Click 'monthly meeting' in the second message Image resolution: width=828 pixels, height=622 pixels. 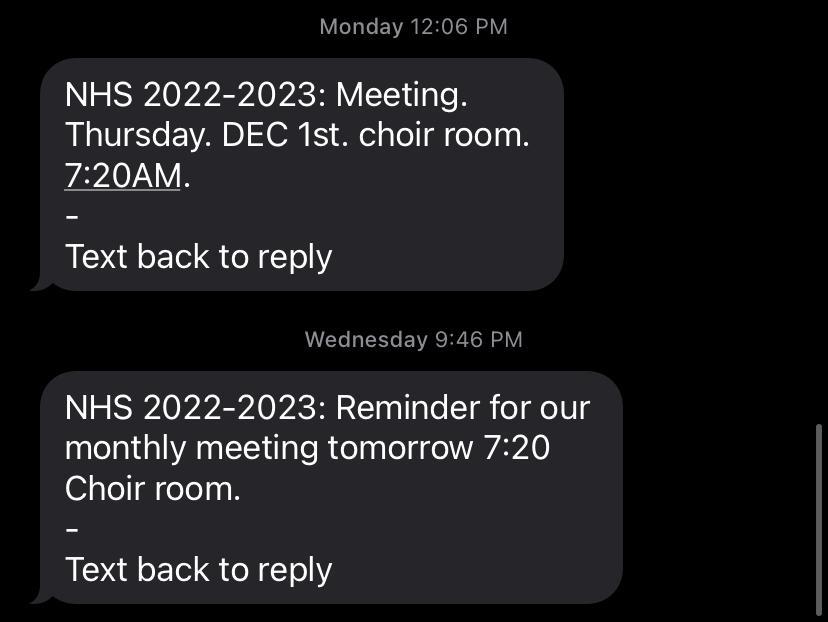click(x=191, y=448)
